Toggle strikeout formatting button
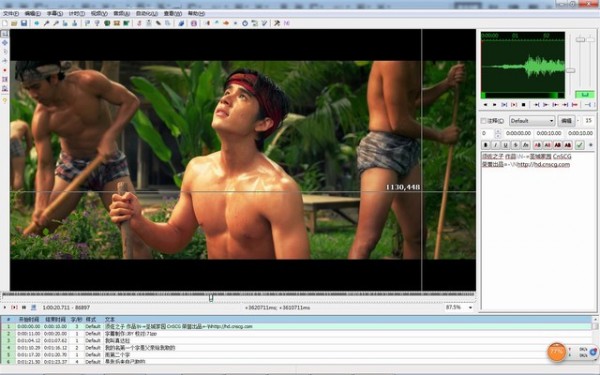This screenshot has height=375, width=600. tap(515, 145)
